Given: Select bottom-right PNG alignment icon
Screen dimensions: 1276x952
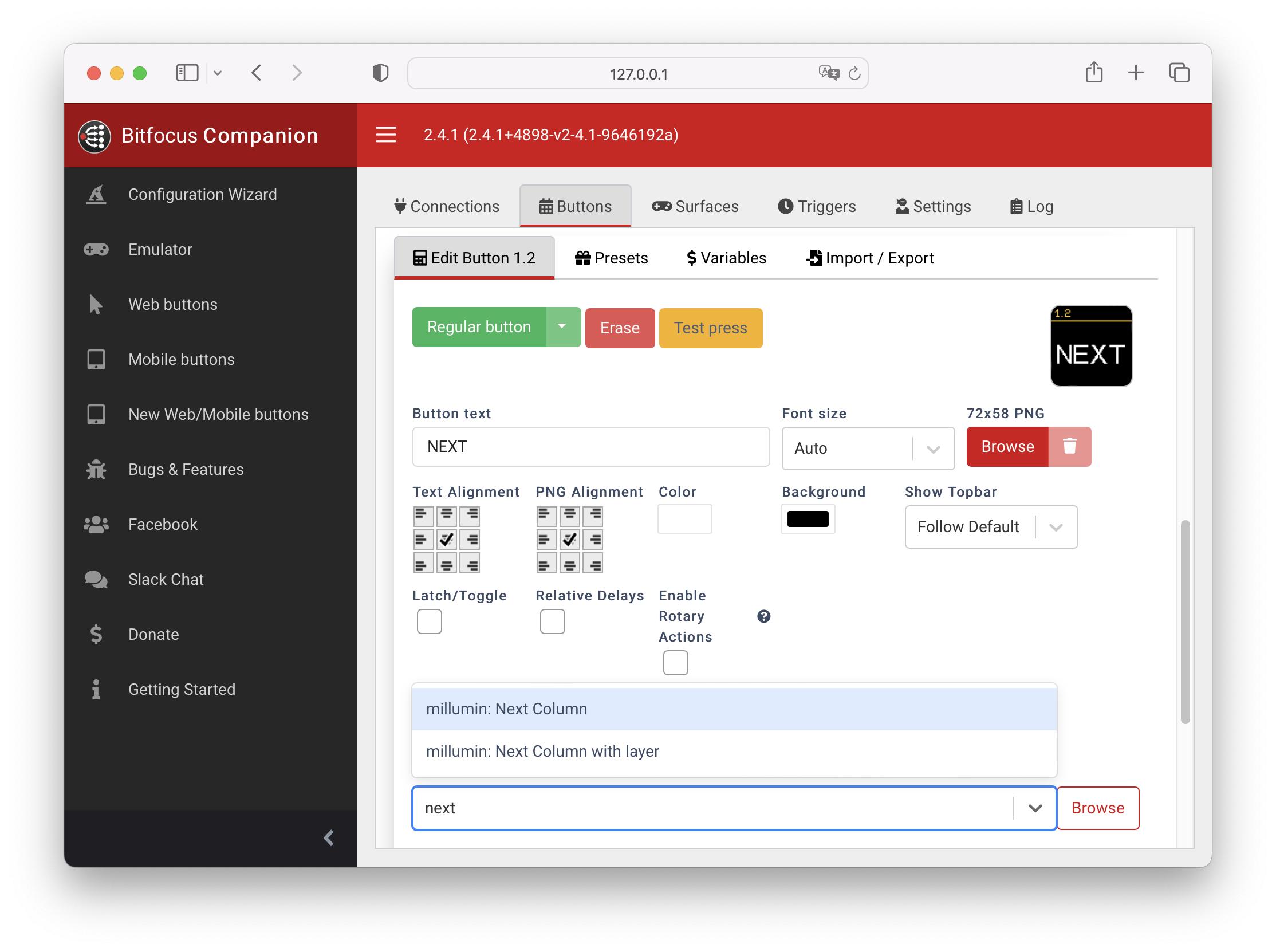Looking at the screenshot, I should [x=593, y=563].
